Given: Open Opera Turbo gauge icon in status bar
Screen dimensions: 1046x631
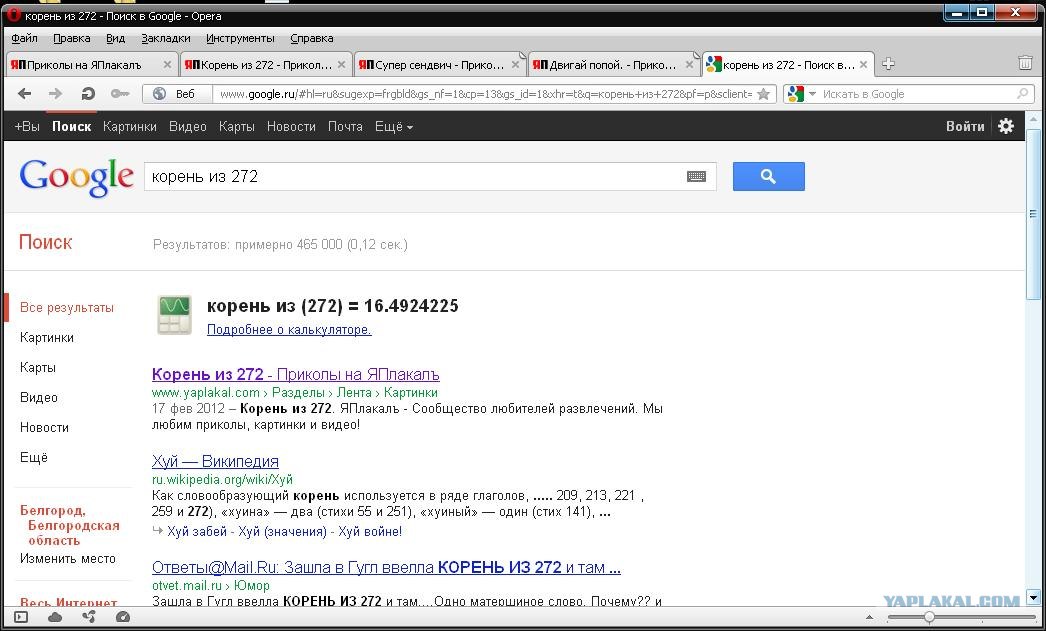Looking at the screenshot, I should pyautogui.click(x=123, y=617).
